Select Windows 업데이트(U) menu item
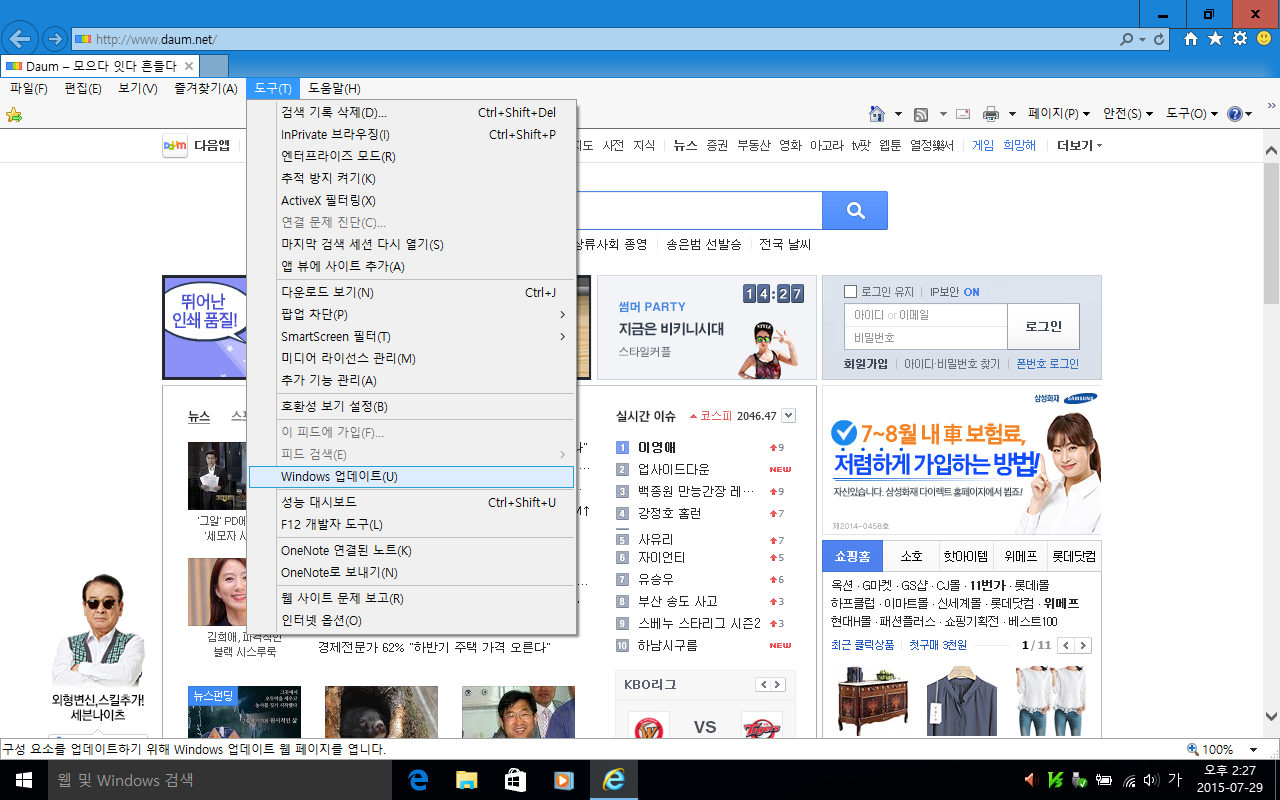Viewport: 1280px width, 800px height. tap(411, 477)
